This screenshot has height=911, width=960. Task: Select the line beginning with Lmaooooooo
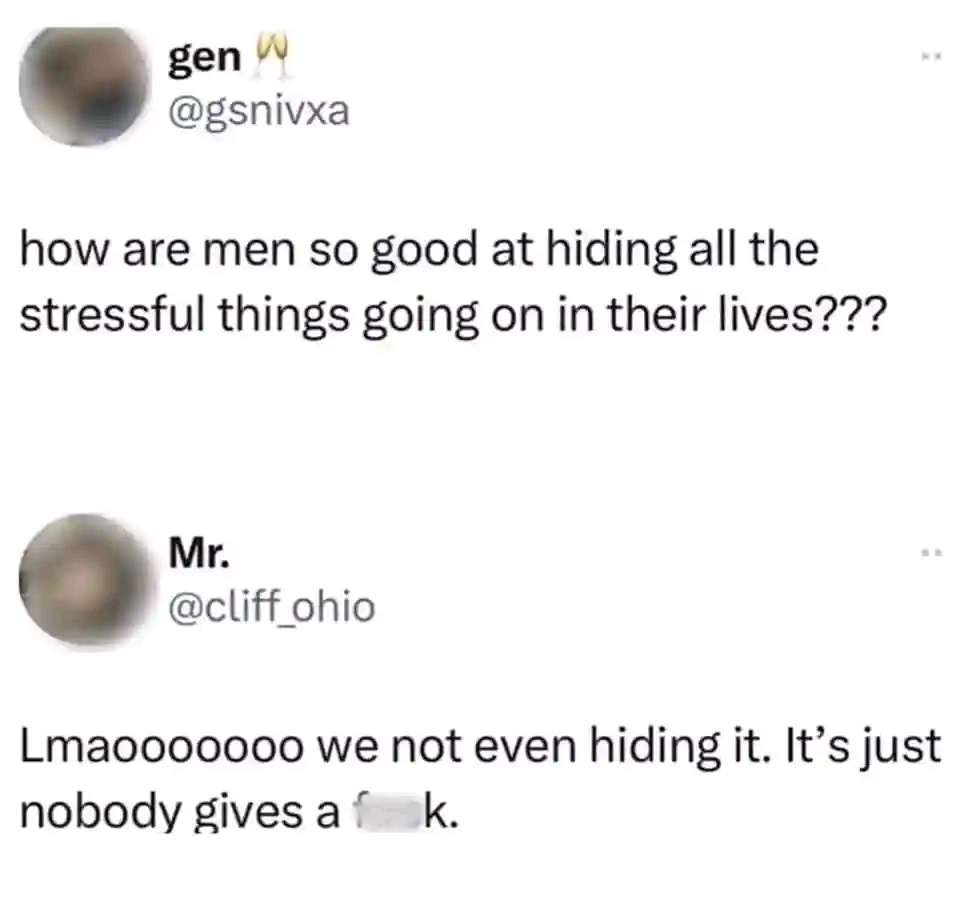(481, 748)
